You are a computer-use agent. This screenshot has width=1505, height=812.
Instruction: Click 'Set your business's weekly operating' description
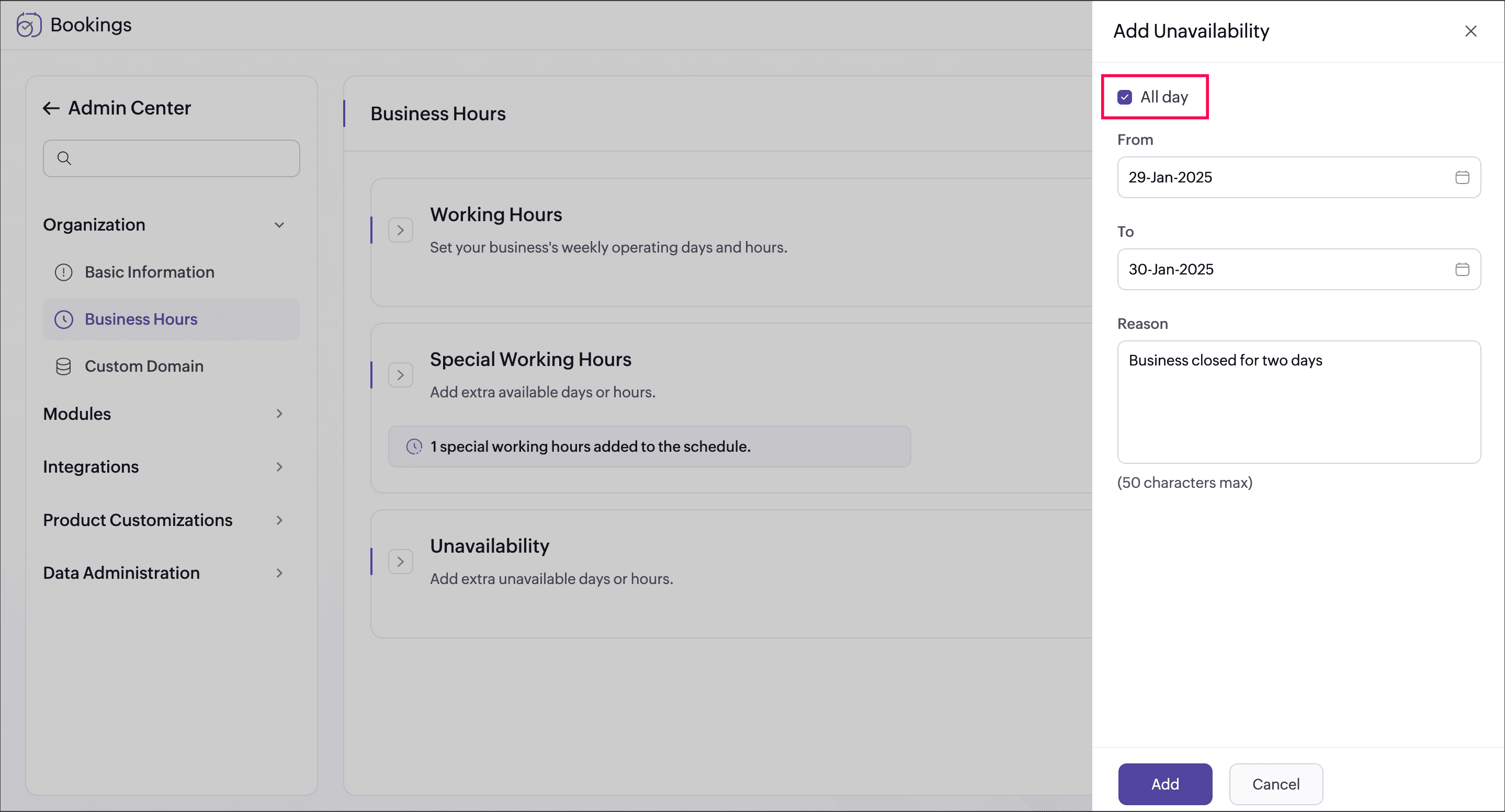tap(609, 247)
